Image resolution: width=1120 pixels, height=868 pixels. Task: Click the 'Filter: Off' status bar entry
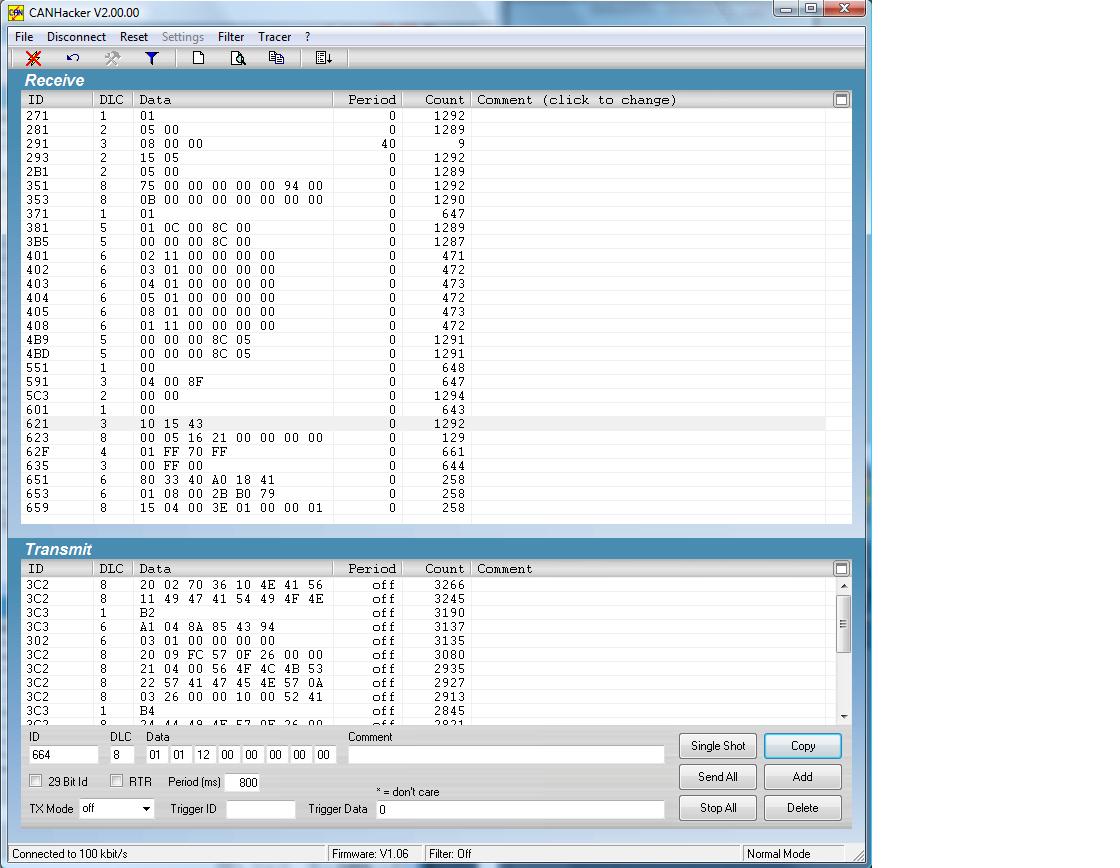click(x=450, y=854)
